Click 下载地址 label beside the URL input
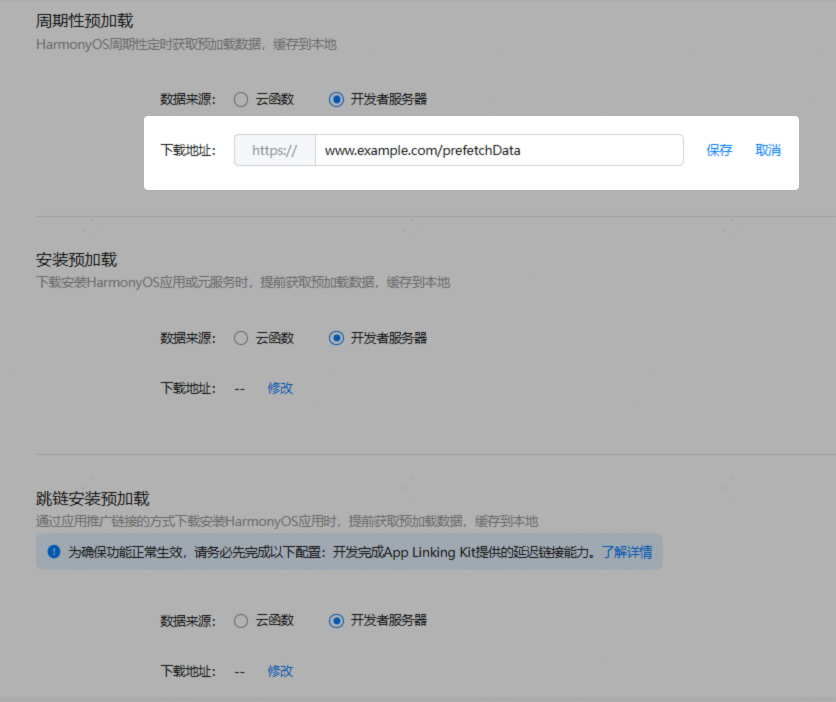Image resolution: width=836 pixels, height=702 pixels. click(x=188, y=151)
